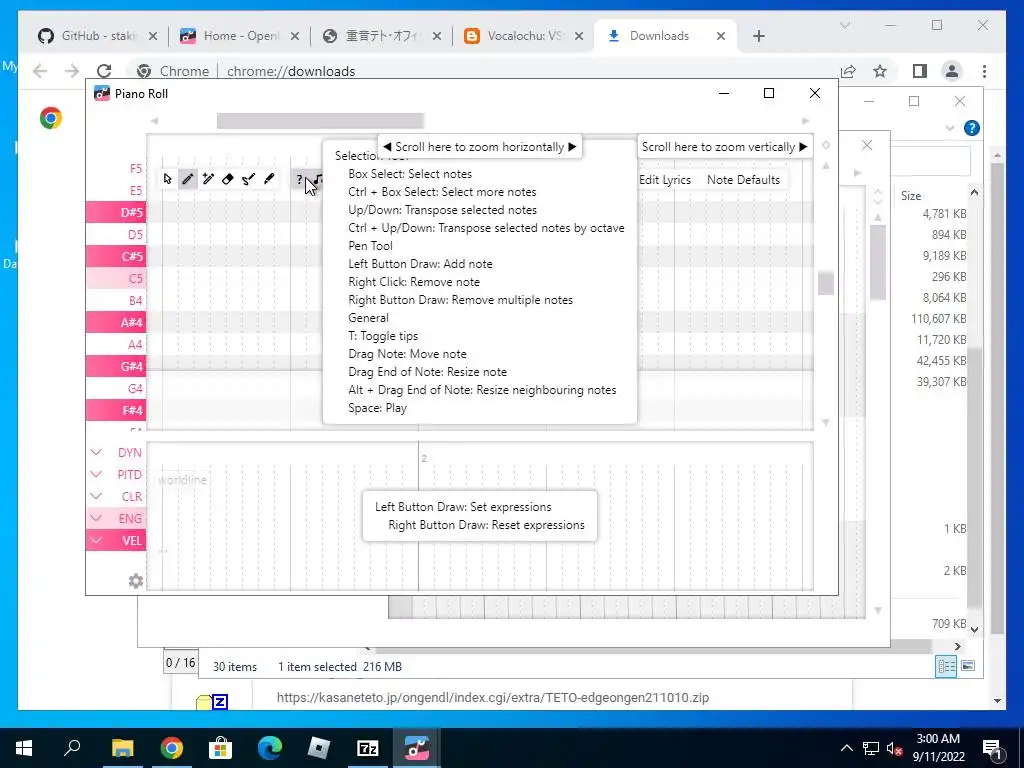Click the vertical zoom scroll area
Viewport: 1024px width, 768px height.
pyautogui.click(x=724, y=147)
